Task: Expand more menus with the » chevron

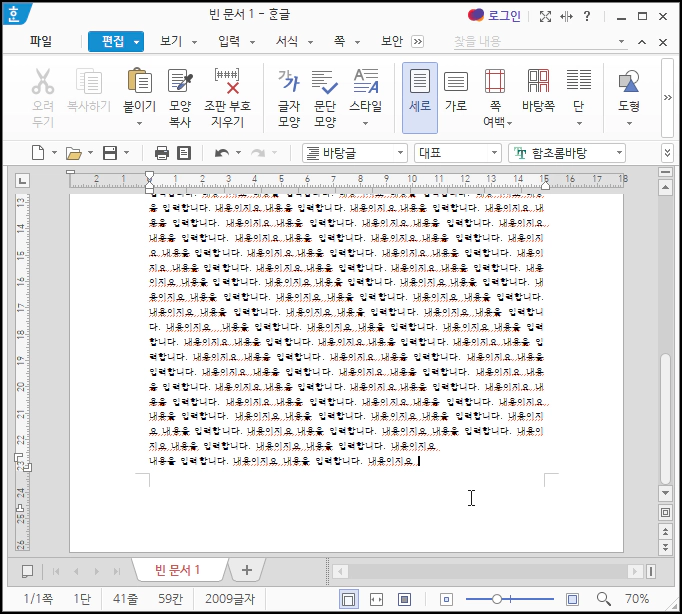Action: (418, 42)
